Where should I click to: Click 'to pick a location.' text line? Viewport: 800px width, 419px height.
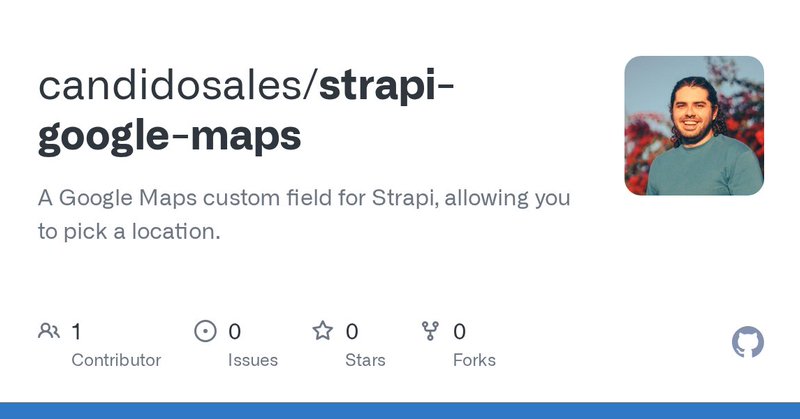(x=129, y=232)
